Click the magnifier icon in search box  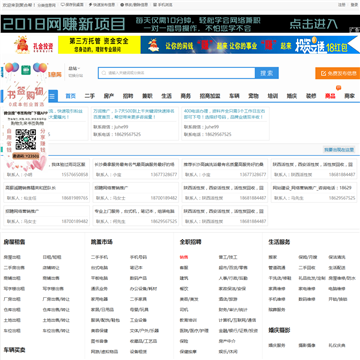104,73
